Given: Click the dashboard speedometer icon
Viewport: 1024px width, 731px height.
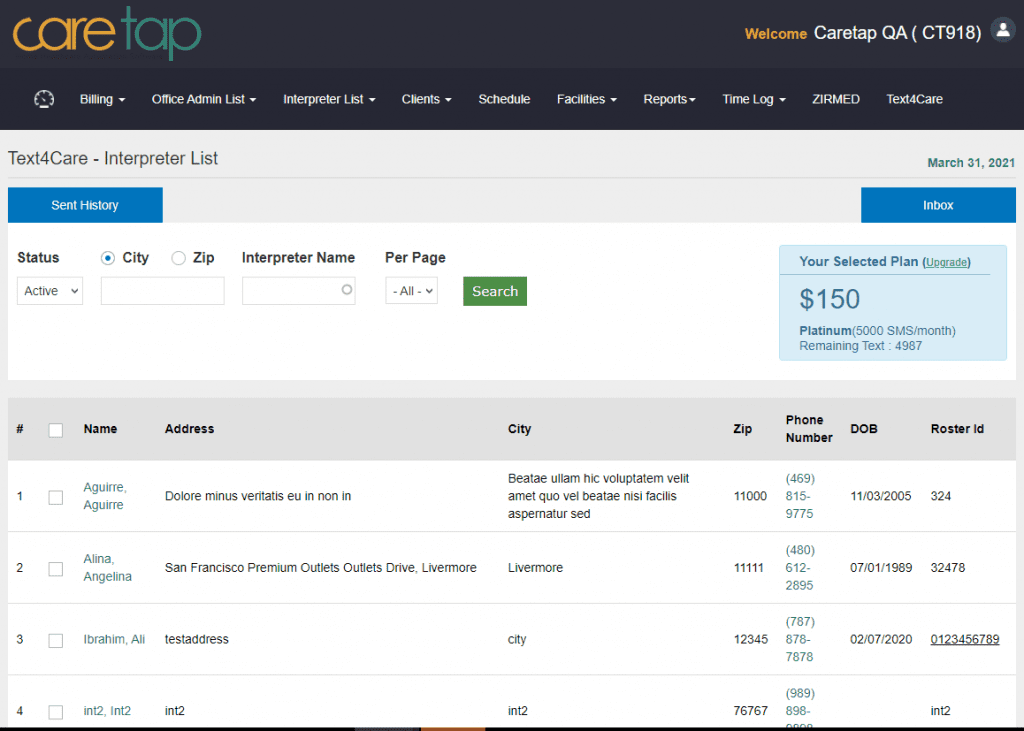Looking at the screenshot, I should (x=43, y=99).
